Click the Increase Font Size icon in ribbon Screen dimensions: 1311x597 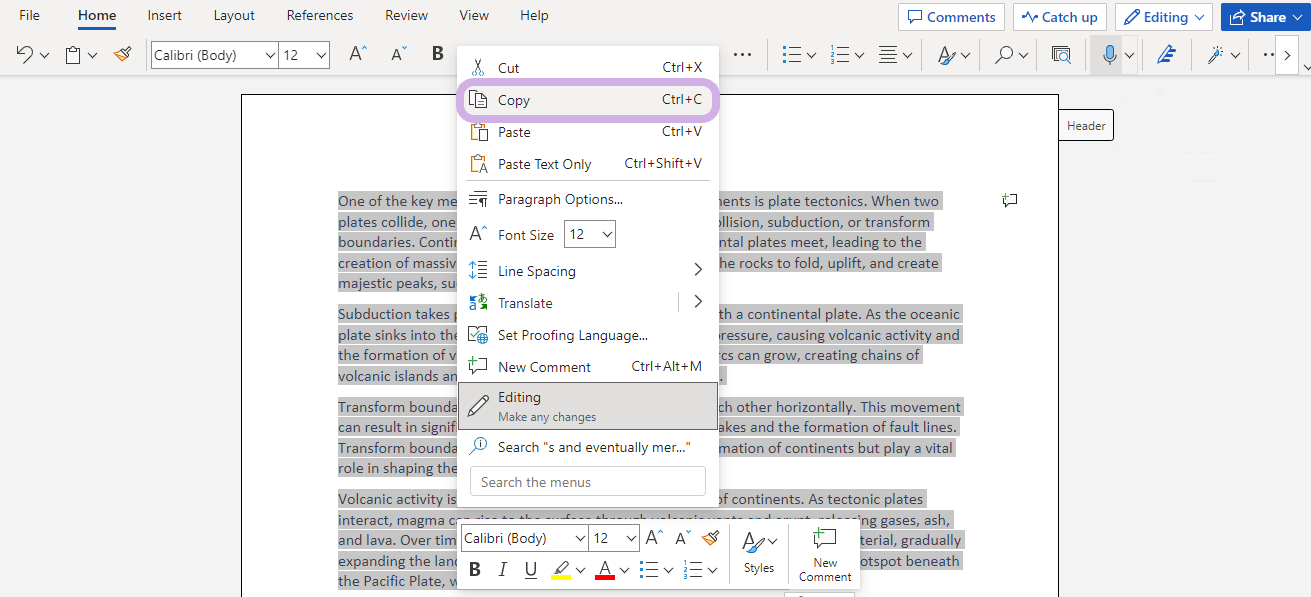[x=357, y=55]
